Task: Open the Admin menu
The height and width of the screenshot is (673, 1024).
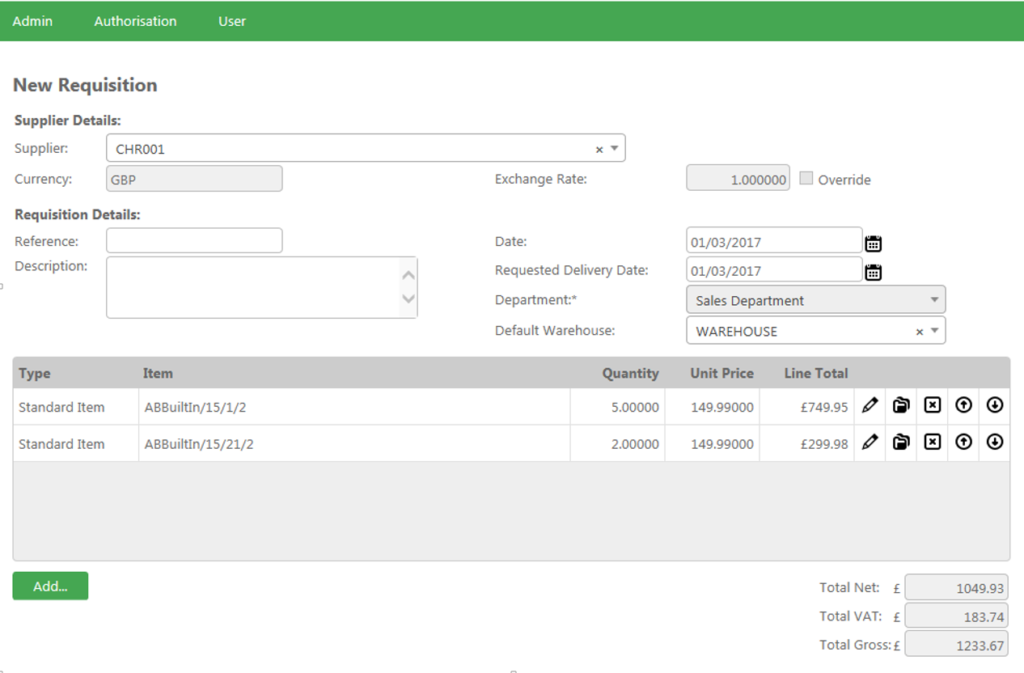Action: point(33,21)
